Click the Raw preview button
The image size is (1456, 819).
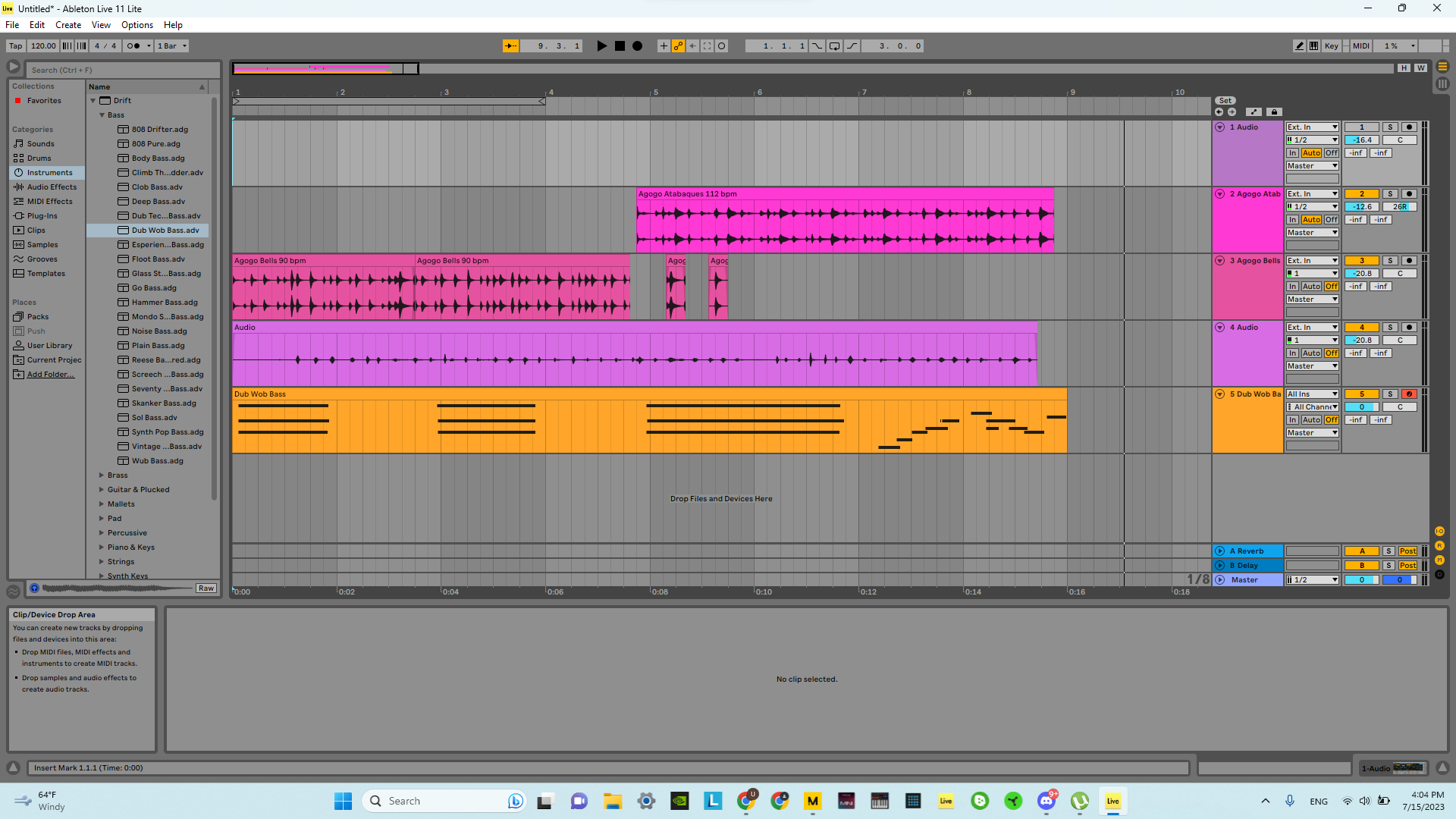click(206, 588)
